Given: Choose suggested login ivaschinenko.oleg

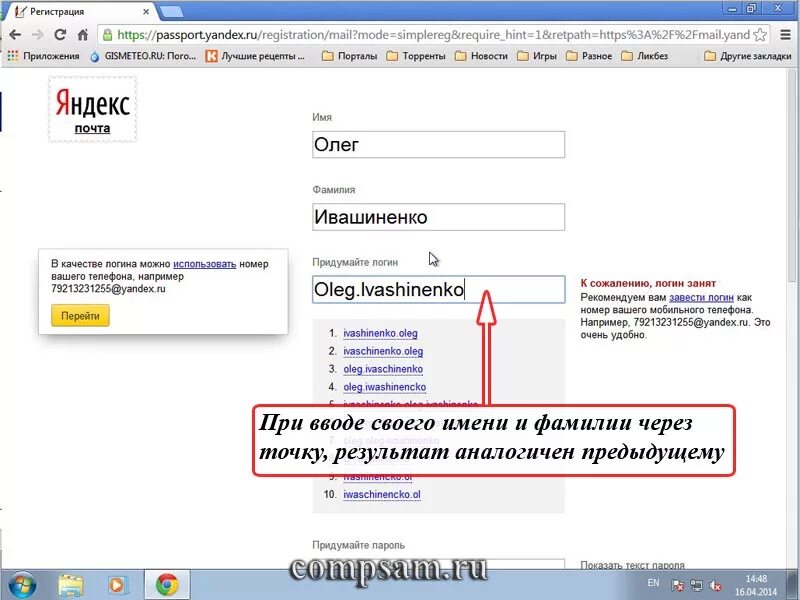Looking at the screenshot, I should tap(383, 351).
